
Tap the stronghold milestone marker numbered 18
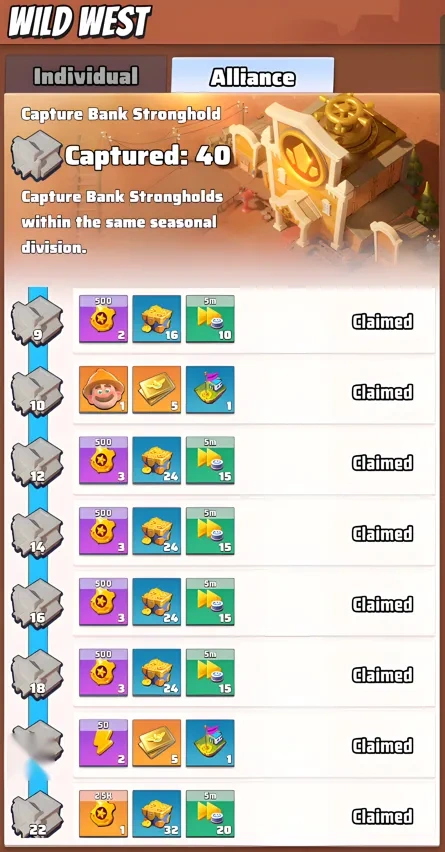(37, 674)
